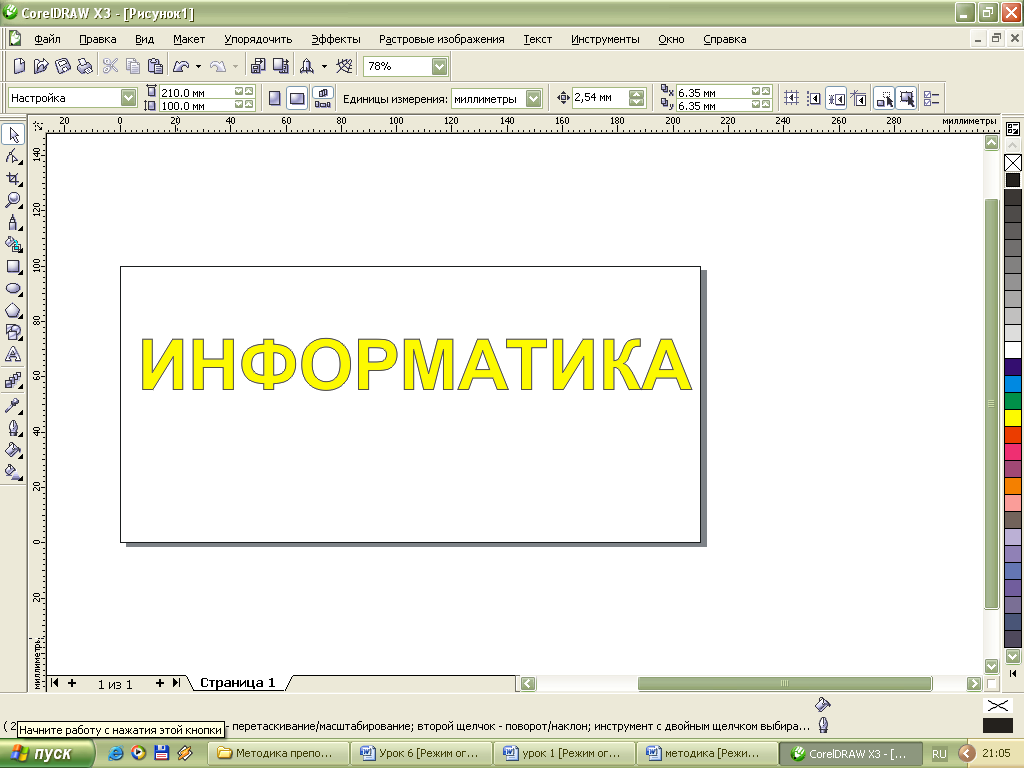
Task: Undo the last action
Action: pos(181,66)
